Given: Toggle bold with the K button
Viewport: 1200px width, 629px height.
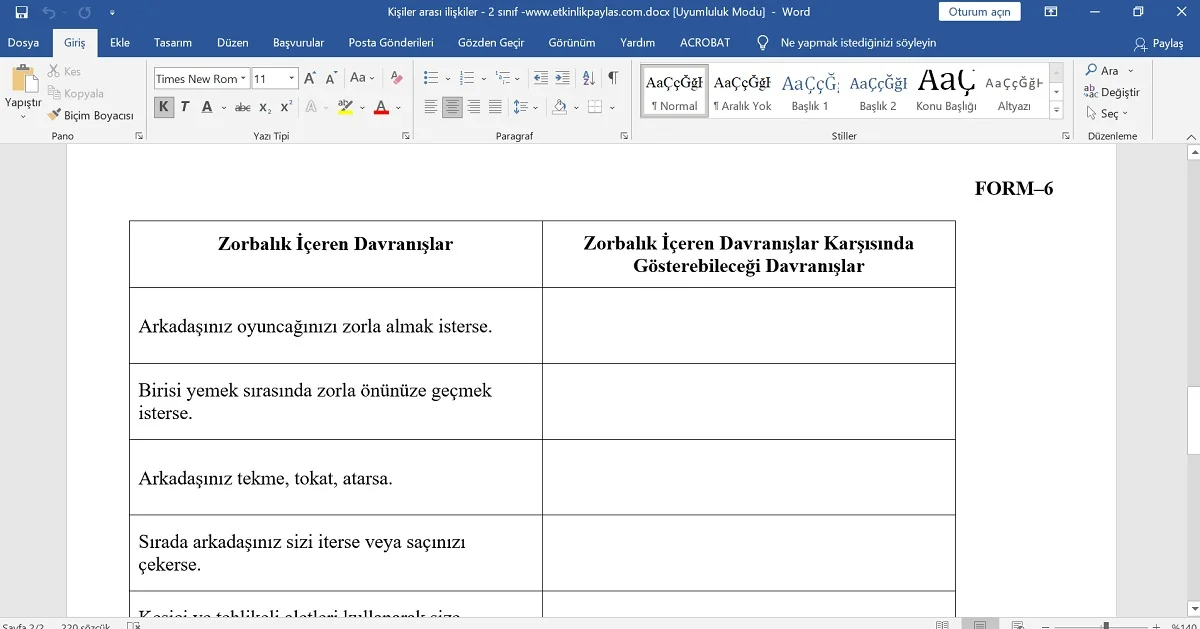Looking at the screenshot, I should coord(164,107).
